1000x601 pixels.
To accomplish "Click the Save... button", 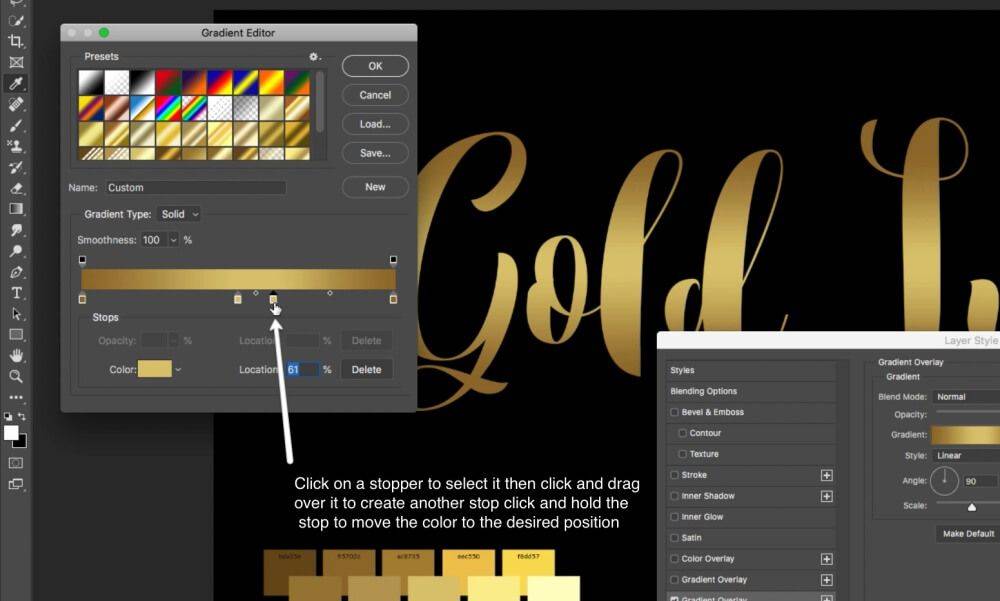I will pos(375,153).
